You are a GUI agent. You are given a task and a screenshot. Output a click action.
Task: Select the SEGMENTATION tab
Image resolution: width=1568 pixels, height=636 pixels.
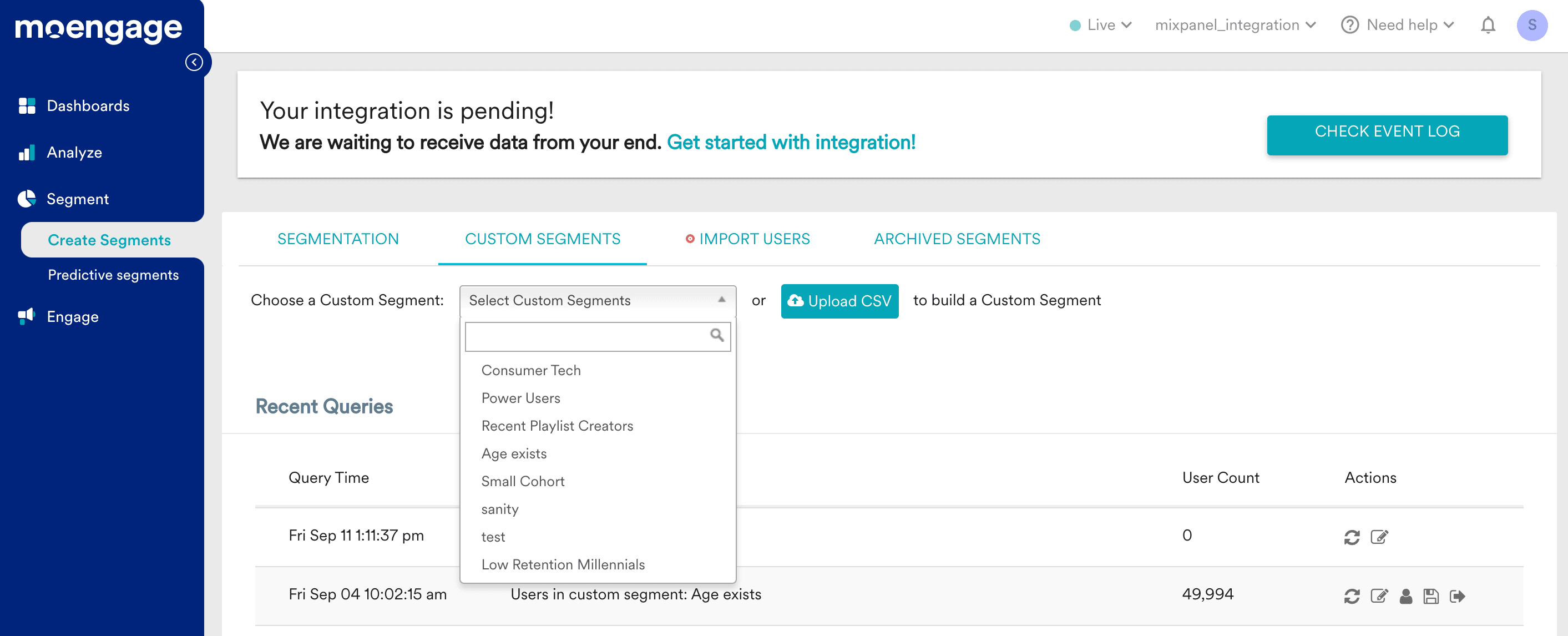pos(338,238)
